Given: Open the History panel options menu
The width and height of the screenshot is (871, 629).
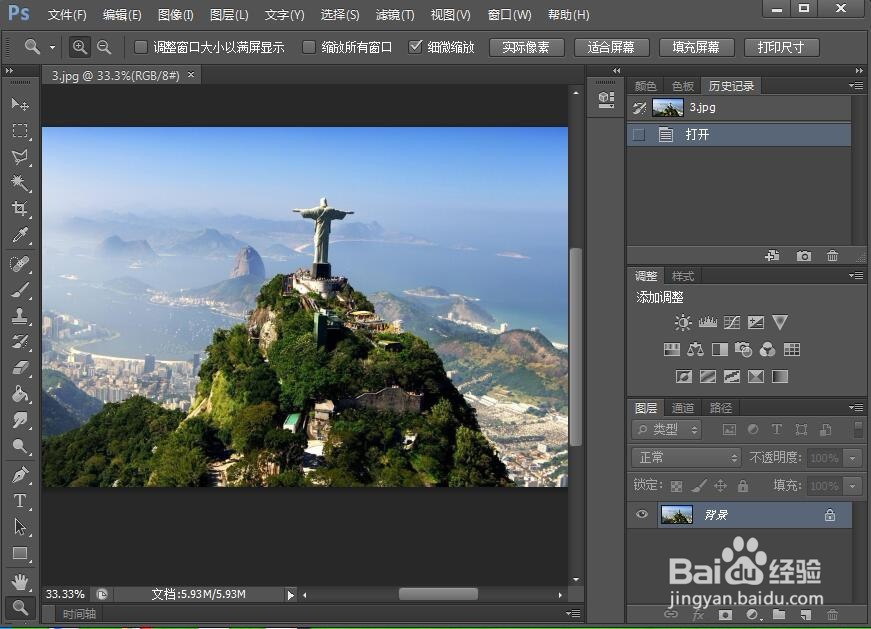Looking at the screenshot, I should [856, 86].
